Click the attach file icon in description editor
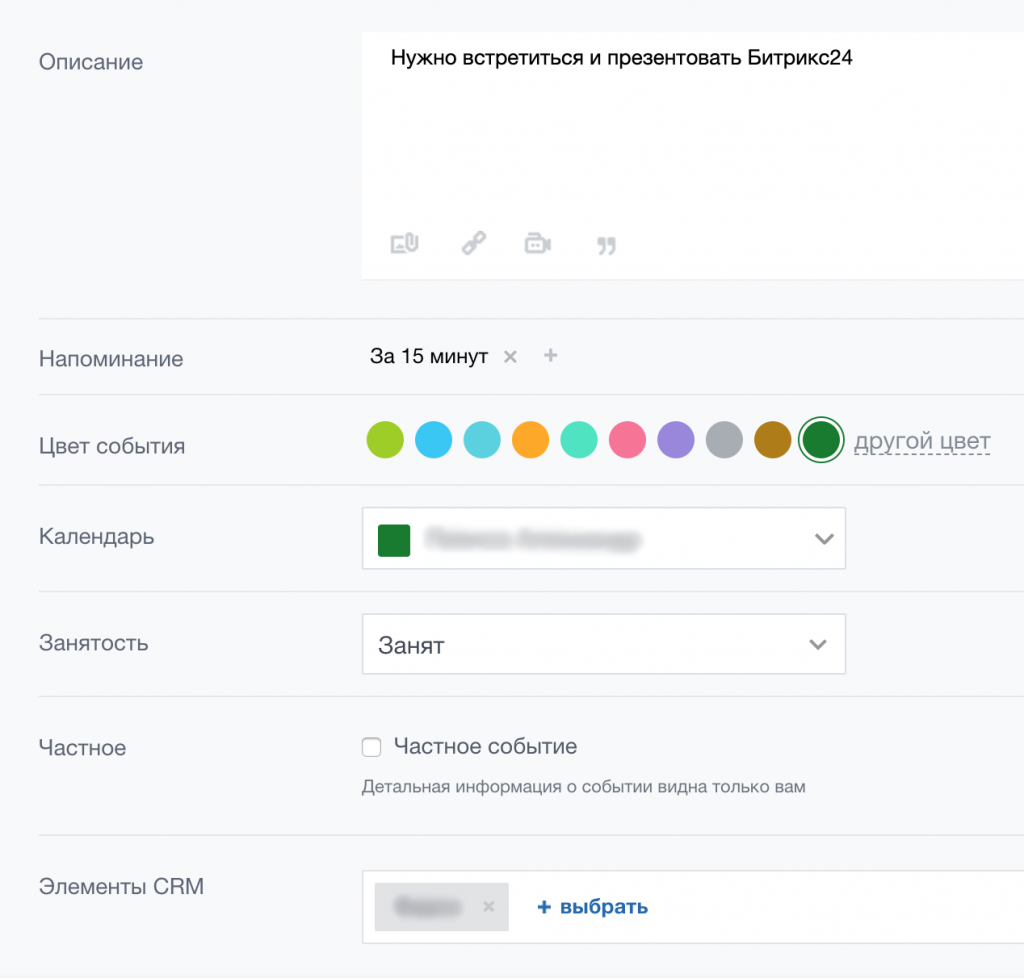This screenshot has height=978, width=1024. [x=404, y=243]
